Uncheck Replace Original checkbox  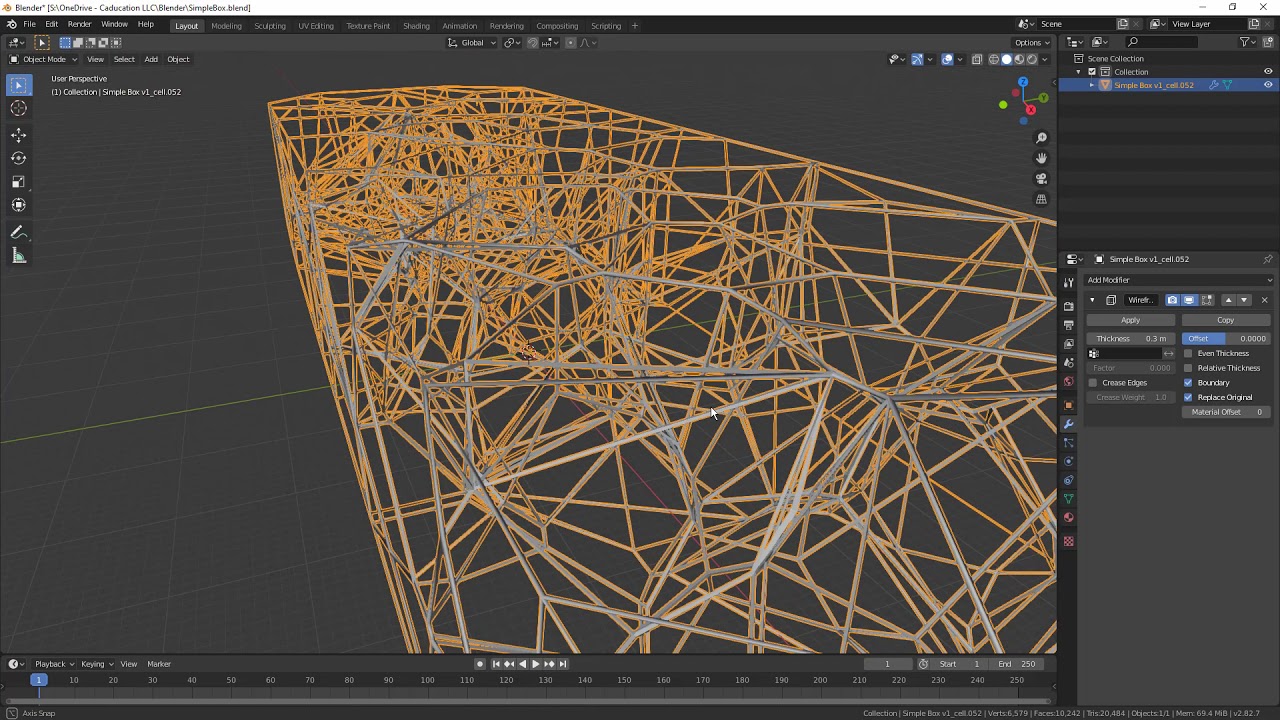coord(1188,397)
